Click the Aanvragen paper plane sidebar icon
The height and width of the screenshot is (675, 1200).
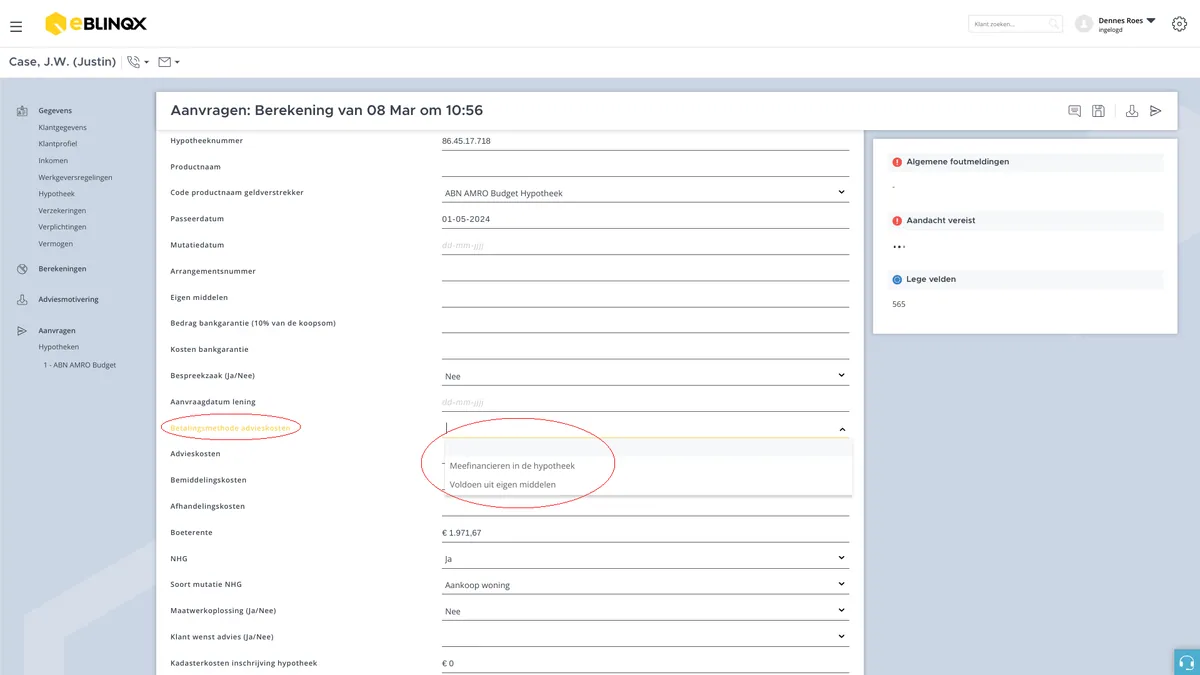point(22,330)
